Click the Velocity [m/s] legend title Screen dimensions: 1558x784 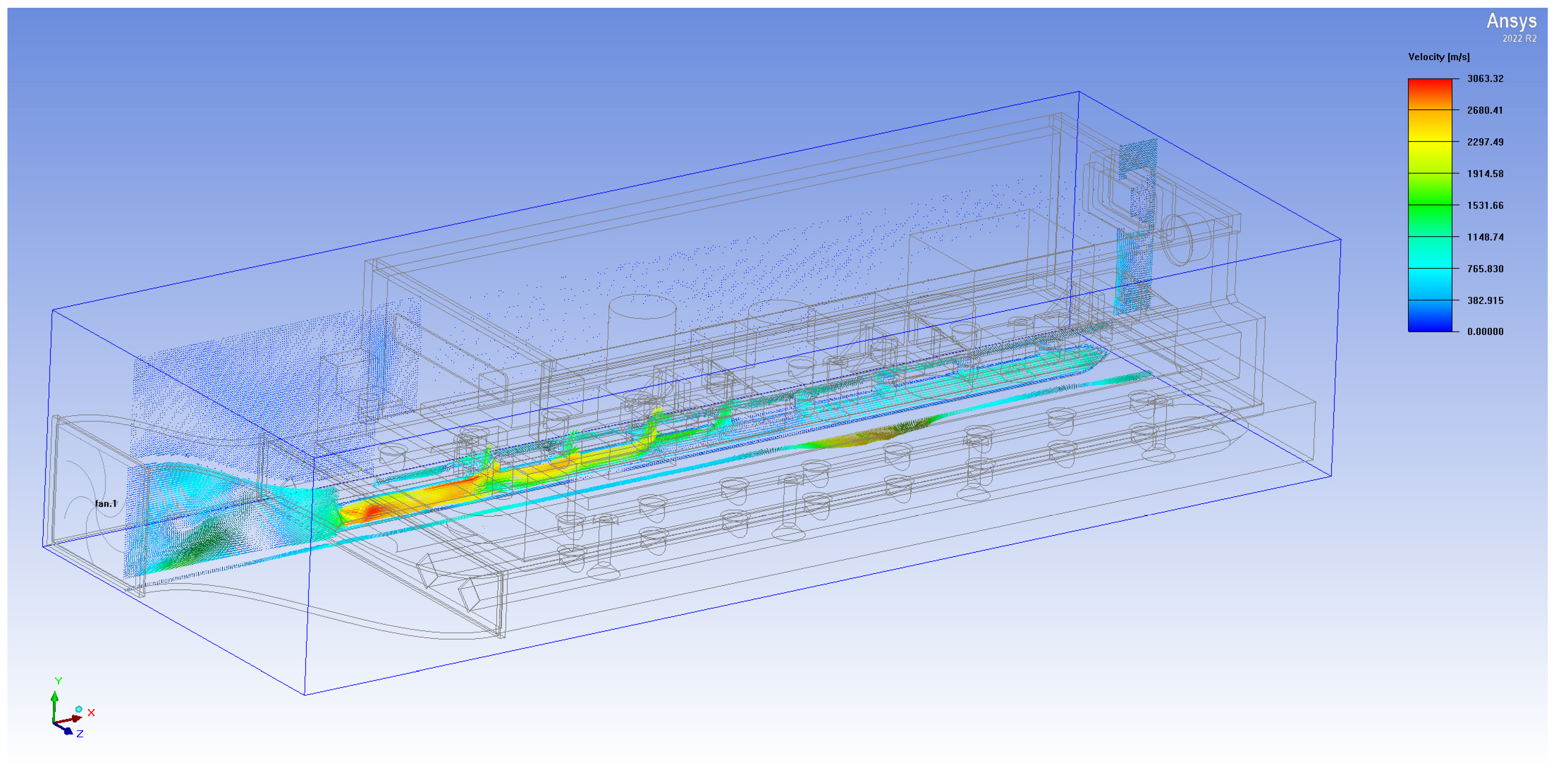1438,57
